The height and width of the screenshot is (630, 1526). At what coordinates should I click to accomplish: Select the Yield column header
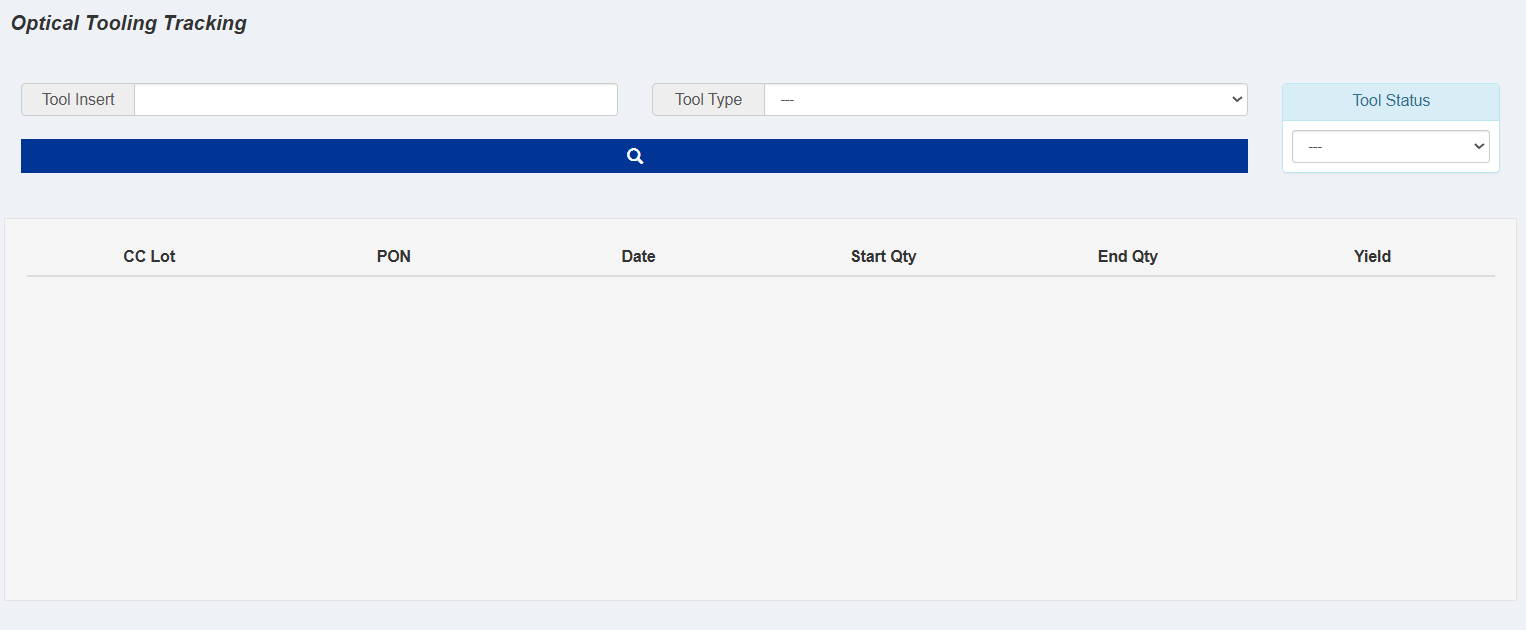(1372, 256)
